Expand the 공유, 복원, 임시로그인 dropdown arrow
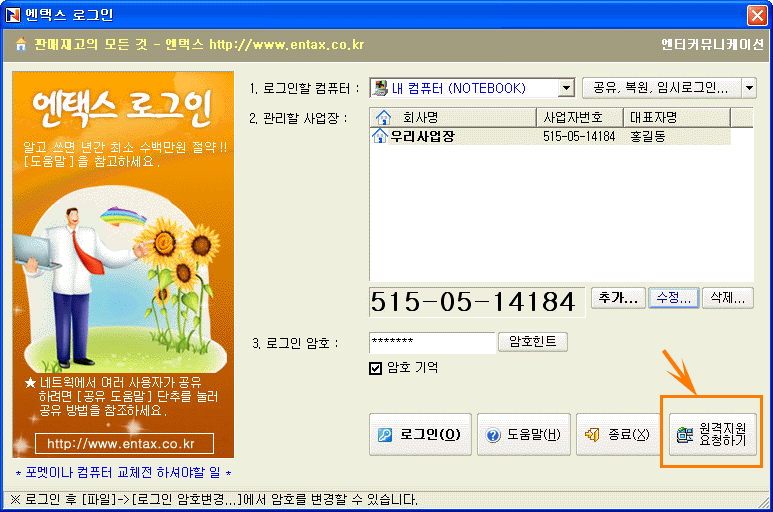 coord(749,88)
